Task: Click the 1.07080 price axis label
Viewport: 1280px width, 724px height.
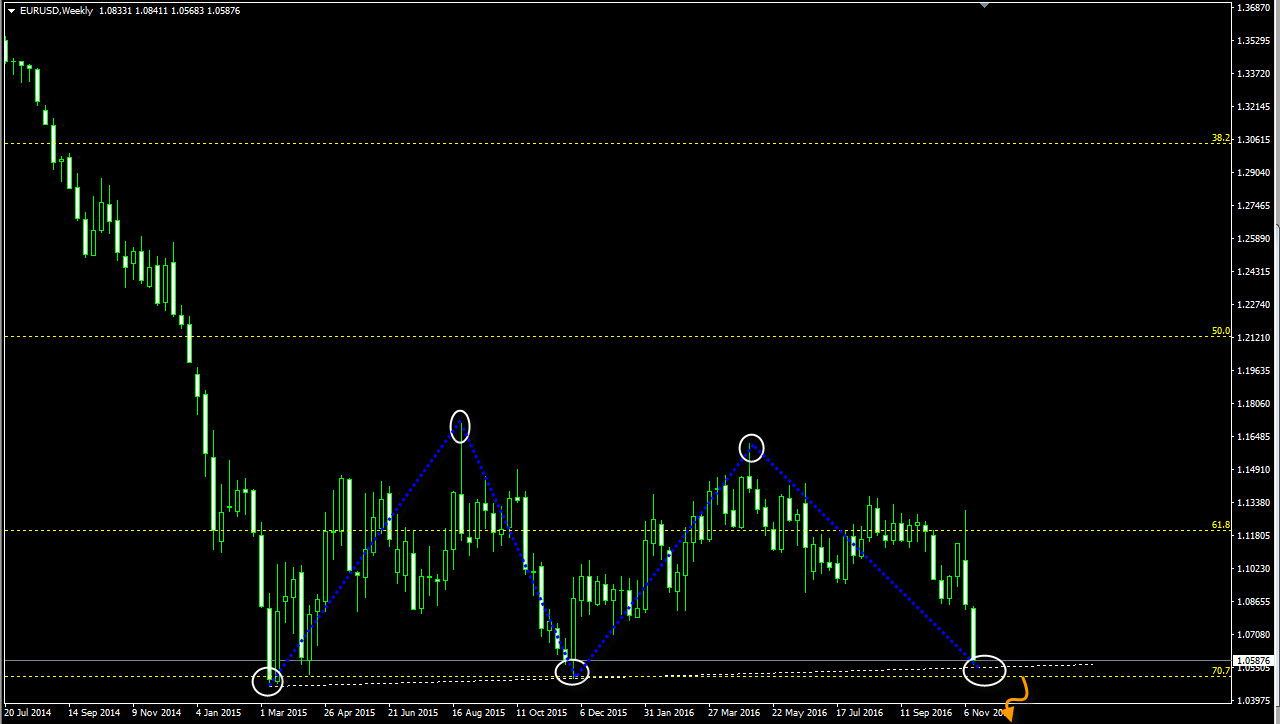Action: point(1254,635)
